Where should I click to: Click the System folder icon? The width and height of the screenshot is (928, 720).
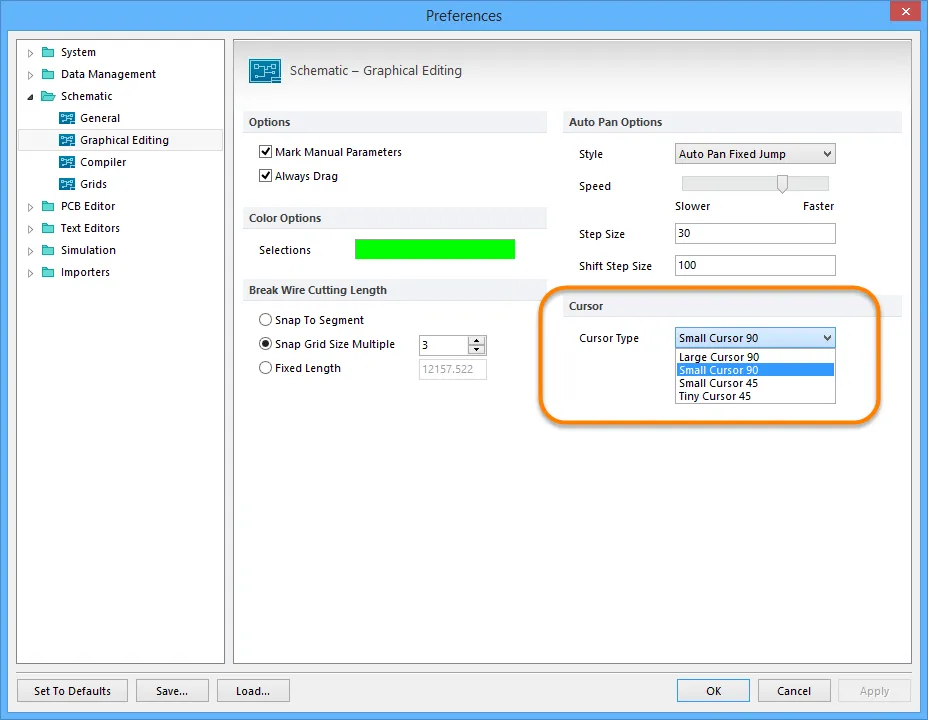coord(48,52)
